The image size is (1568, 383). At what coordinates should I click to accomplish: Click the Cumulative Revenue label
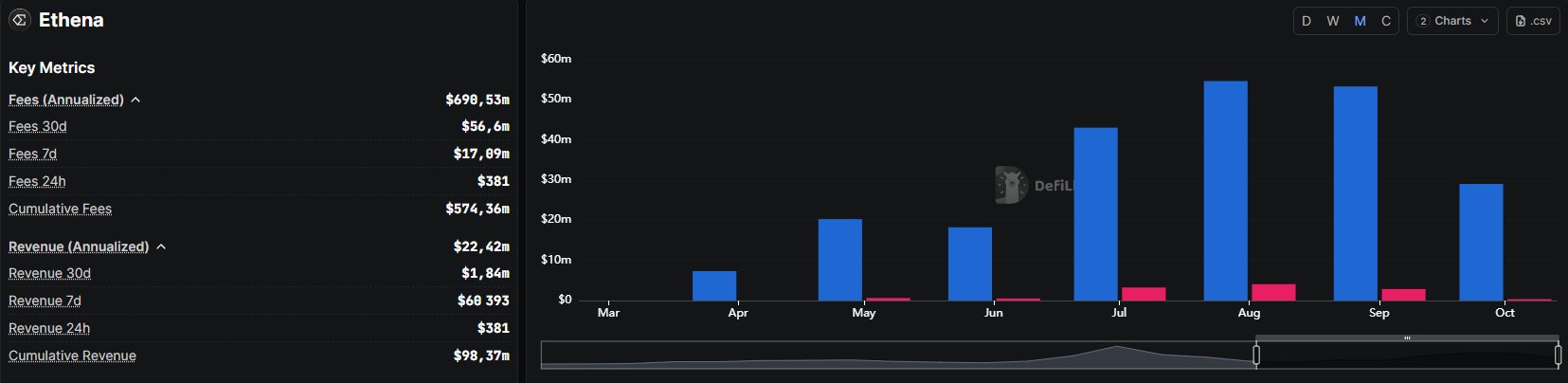pyautogui.click(x=72, y=356)
